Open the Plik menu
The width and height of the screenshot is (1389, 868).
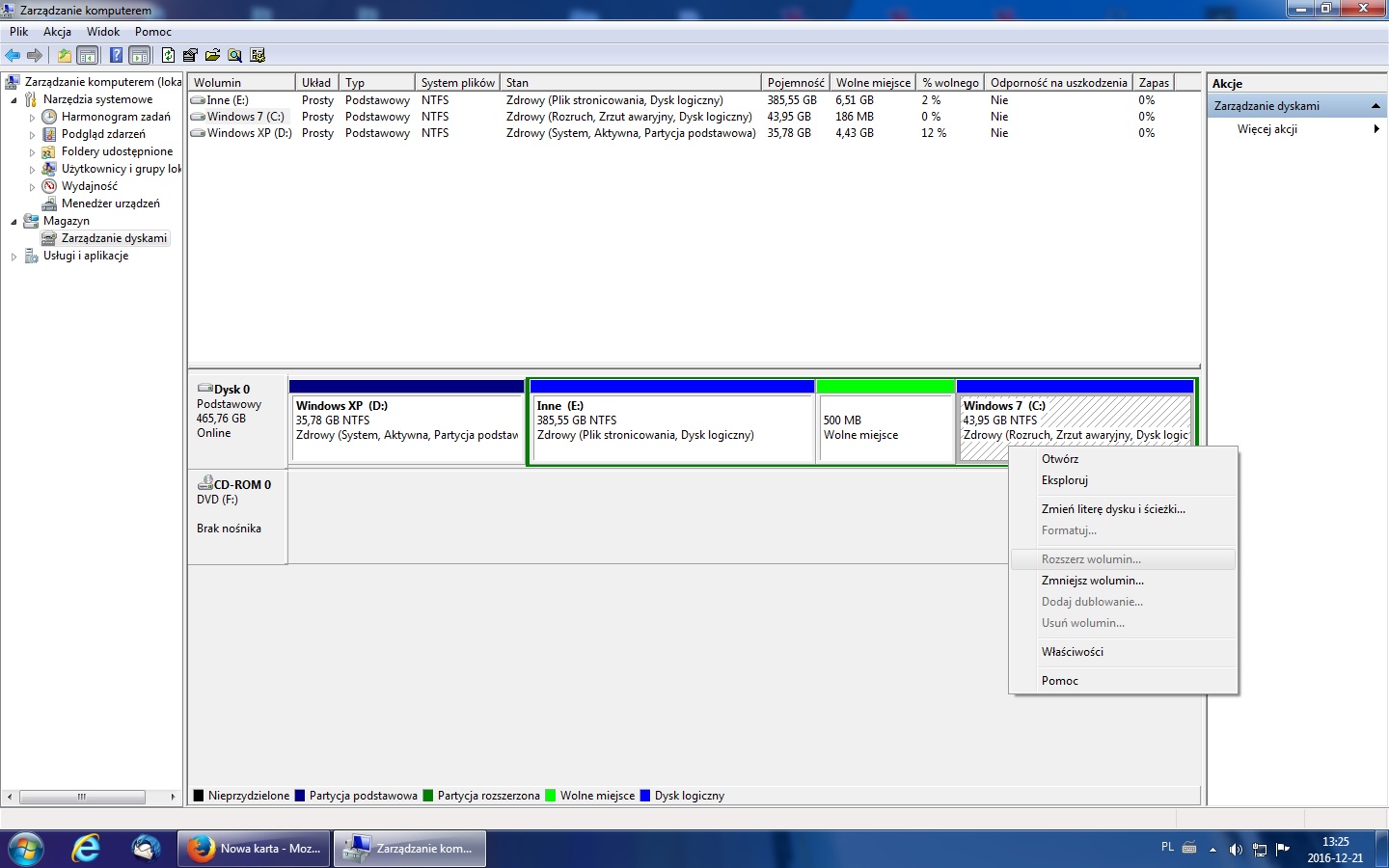(x=19, y=32)
